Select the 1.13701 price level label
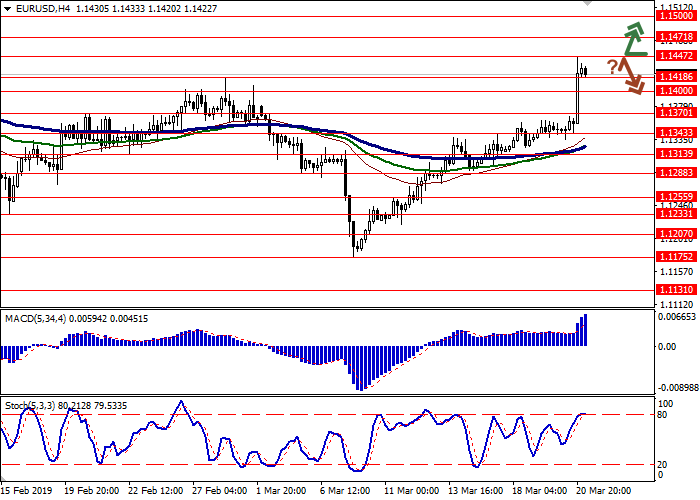The image size is (700, 500). (676, 113)
